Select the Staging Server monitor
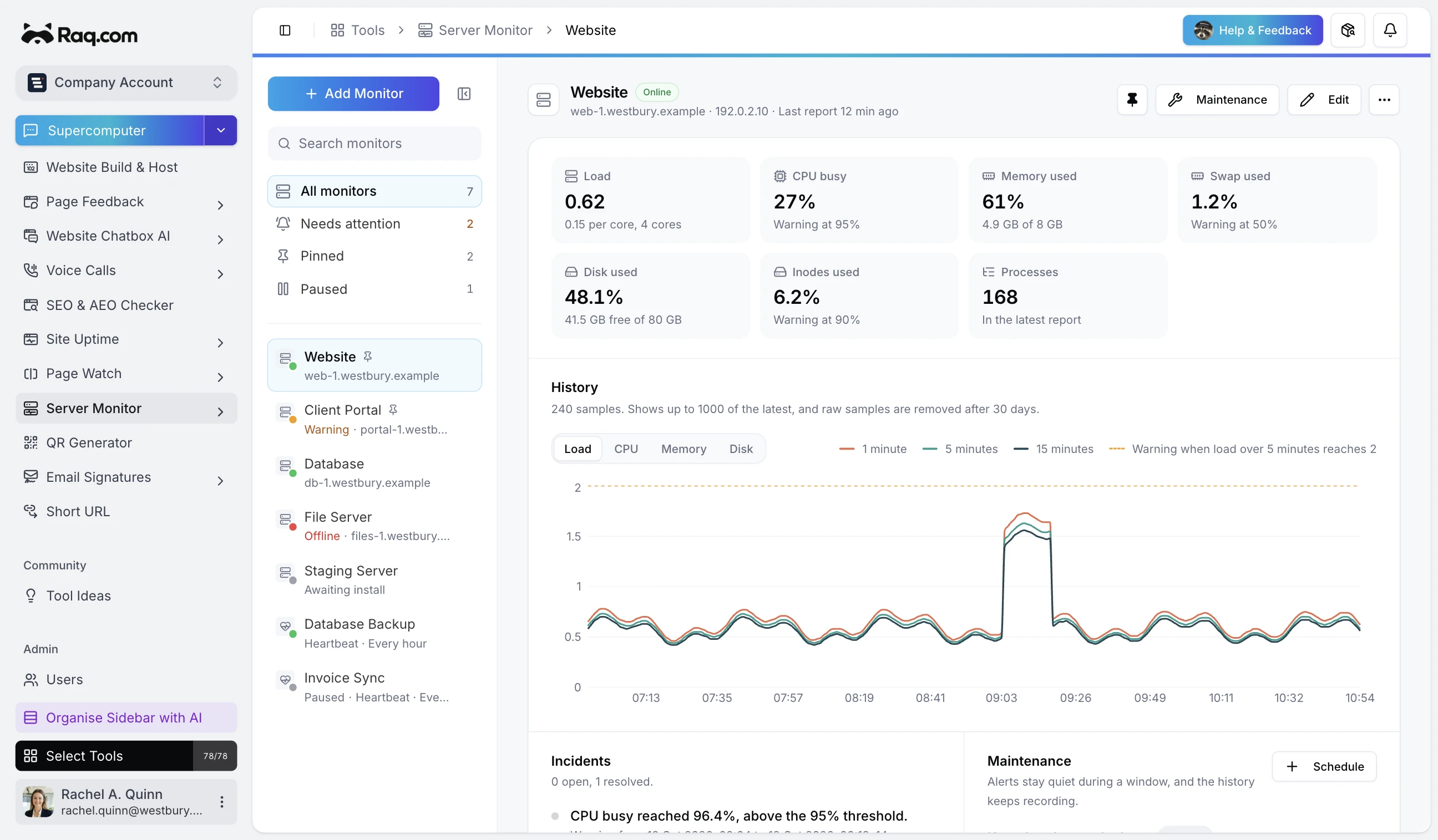Viewport: 1438px width, 840px height. click(374, 579)
